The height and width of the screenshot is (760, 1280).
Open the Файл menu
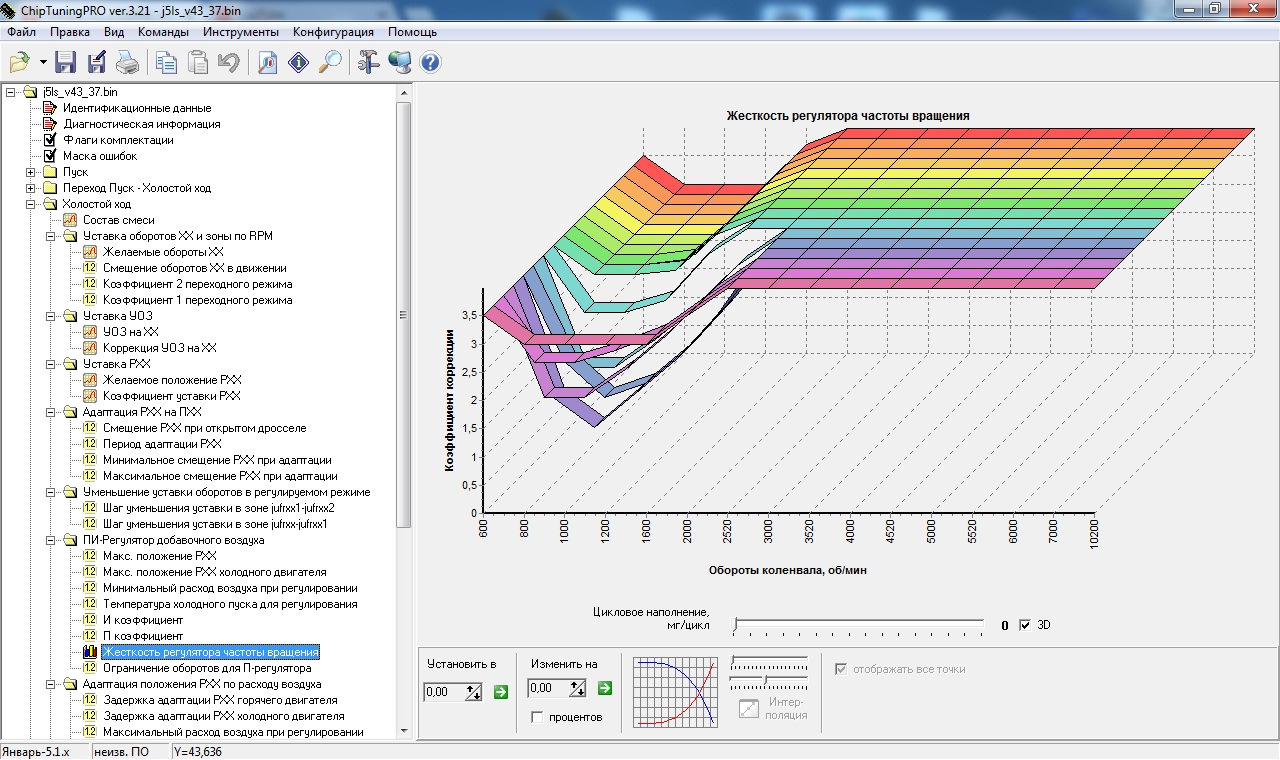tap(21, 32)
